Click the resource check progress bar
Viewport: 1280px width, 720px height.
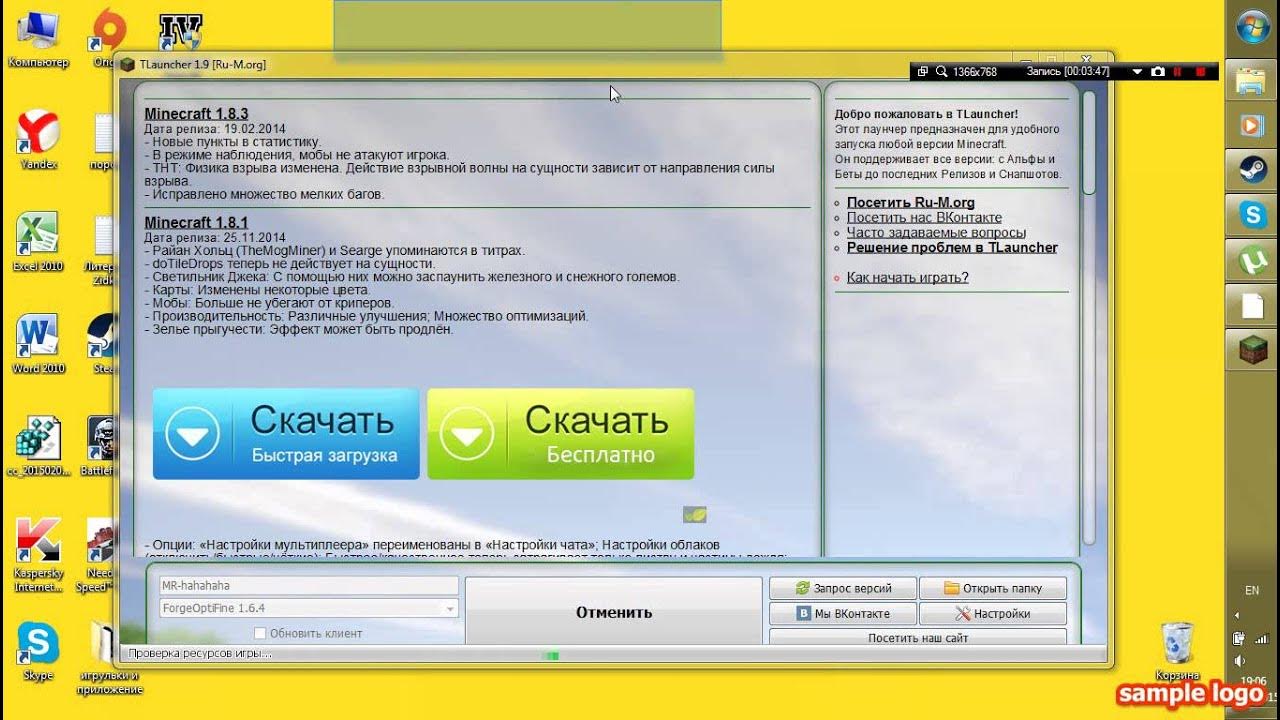tap(550, 655)
